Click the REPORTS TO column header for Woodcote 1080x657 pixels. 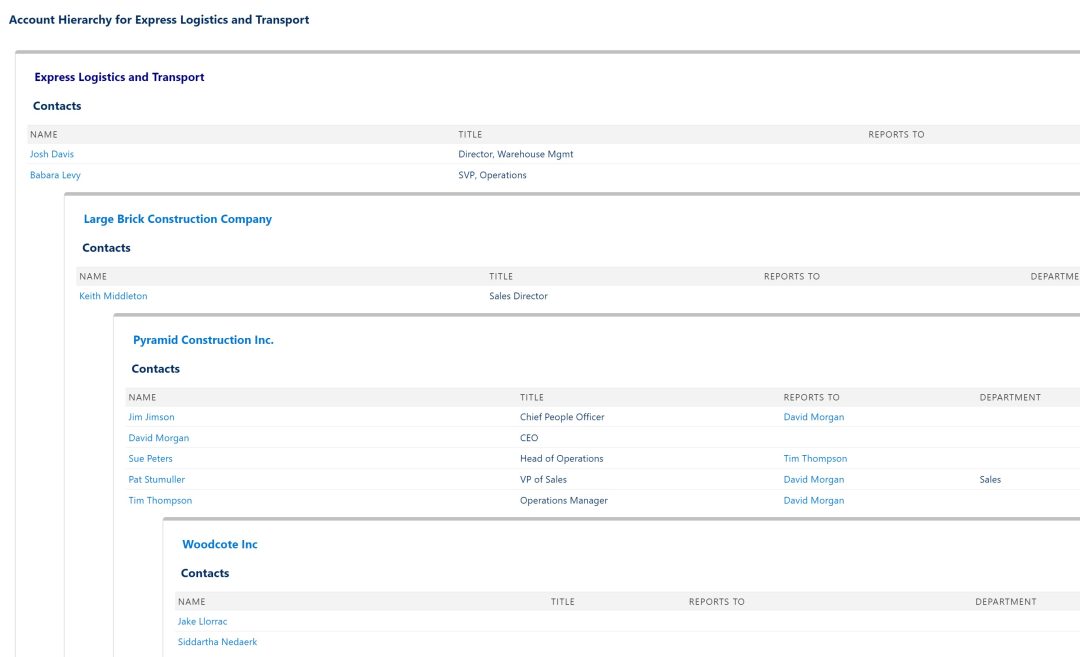tap(716, 601)
